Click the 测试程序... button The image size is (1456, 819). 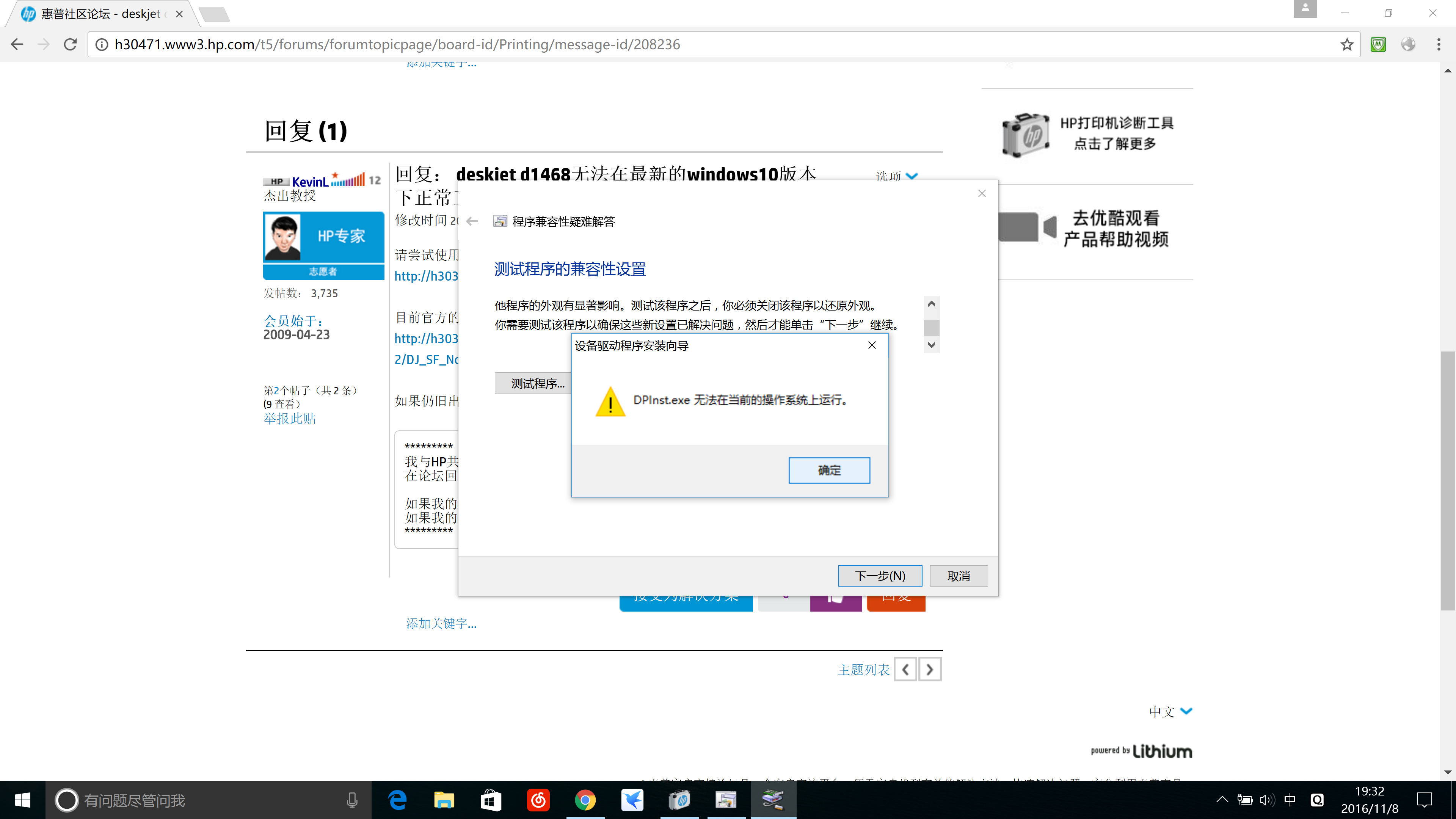click(x=533, y=383)
